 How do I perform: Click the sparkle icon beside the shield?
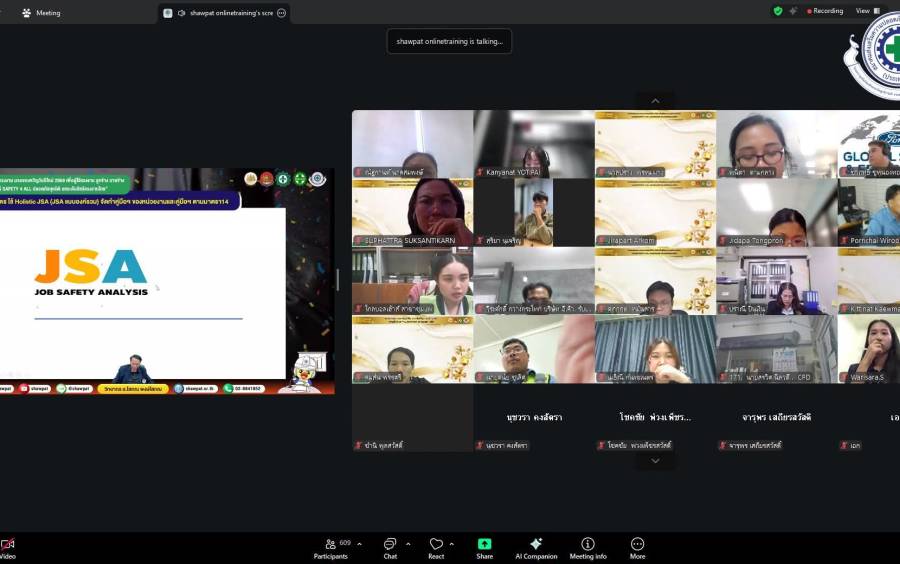(x=793, y=11)
